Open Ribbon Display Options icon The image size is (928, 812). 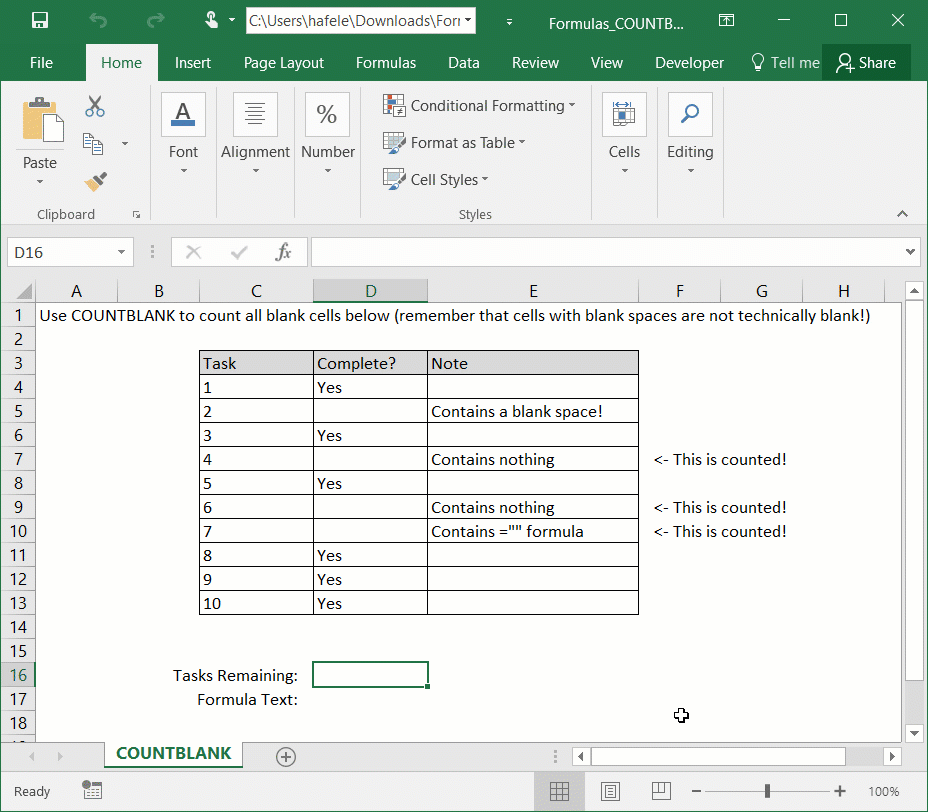(x=726, y=21)
